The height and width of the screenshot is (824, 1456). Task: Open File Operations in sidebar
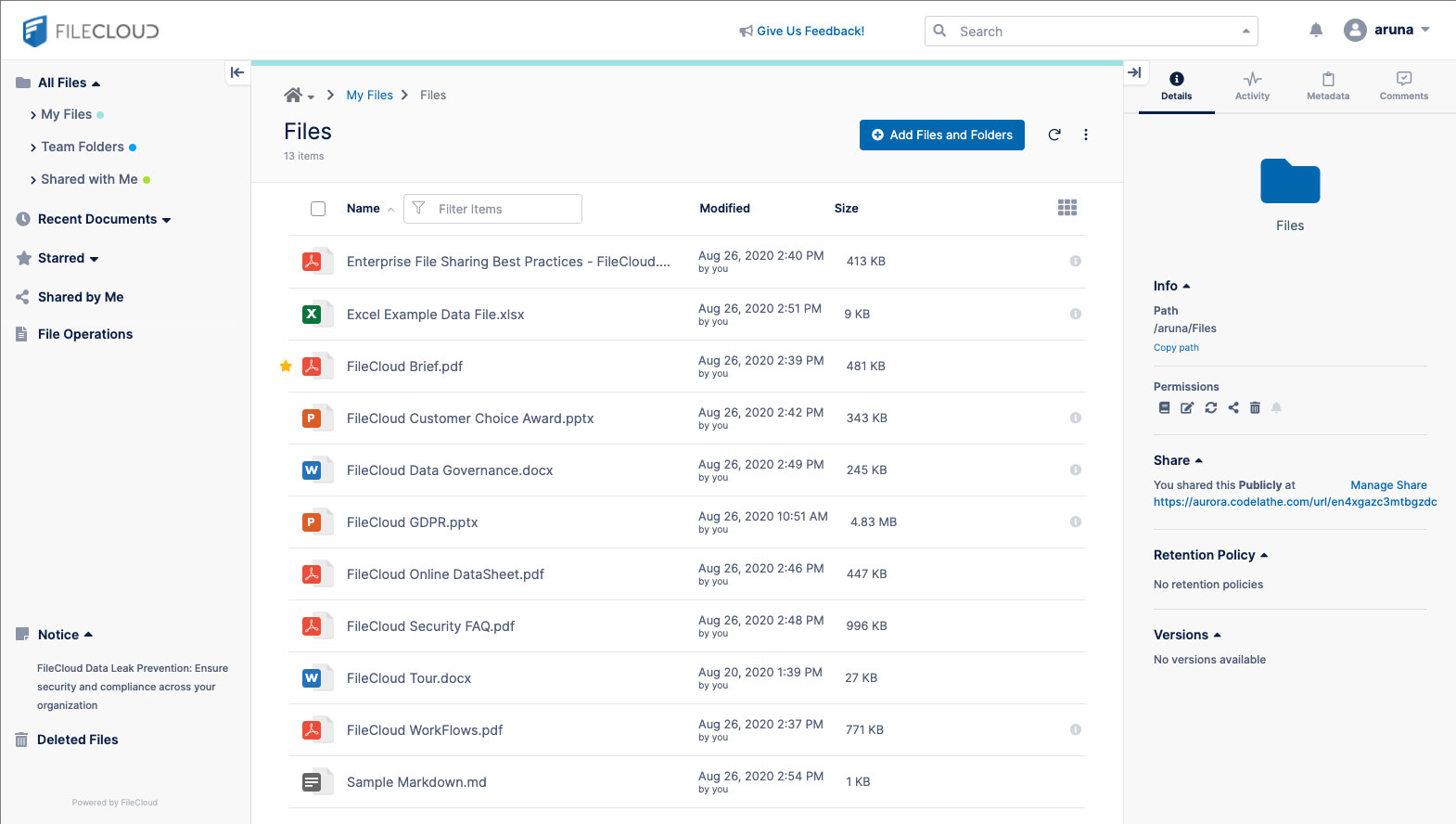85,334
